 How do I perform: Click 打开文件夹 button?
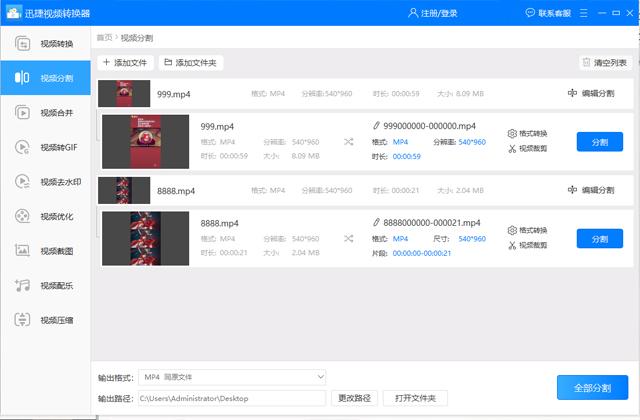click(415, 398)
